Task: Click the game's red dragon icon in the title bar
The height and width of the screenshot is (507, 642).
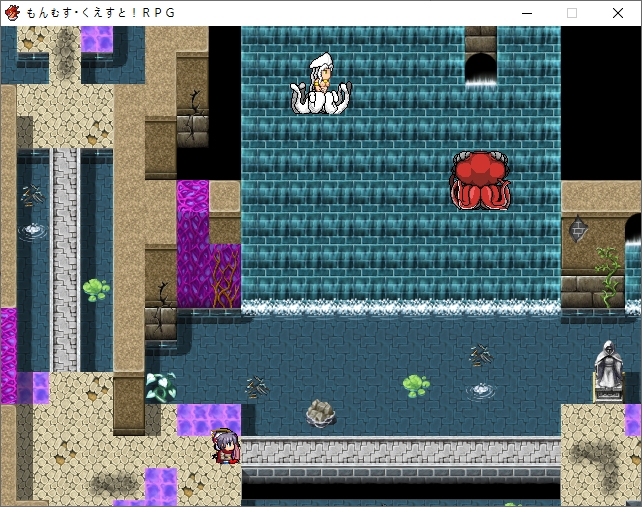Action: tap(12, 13)
